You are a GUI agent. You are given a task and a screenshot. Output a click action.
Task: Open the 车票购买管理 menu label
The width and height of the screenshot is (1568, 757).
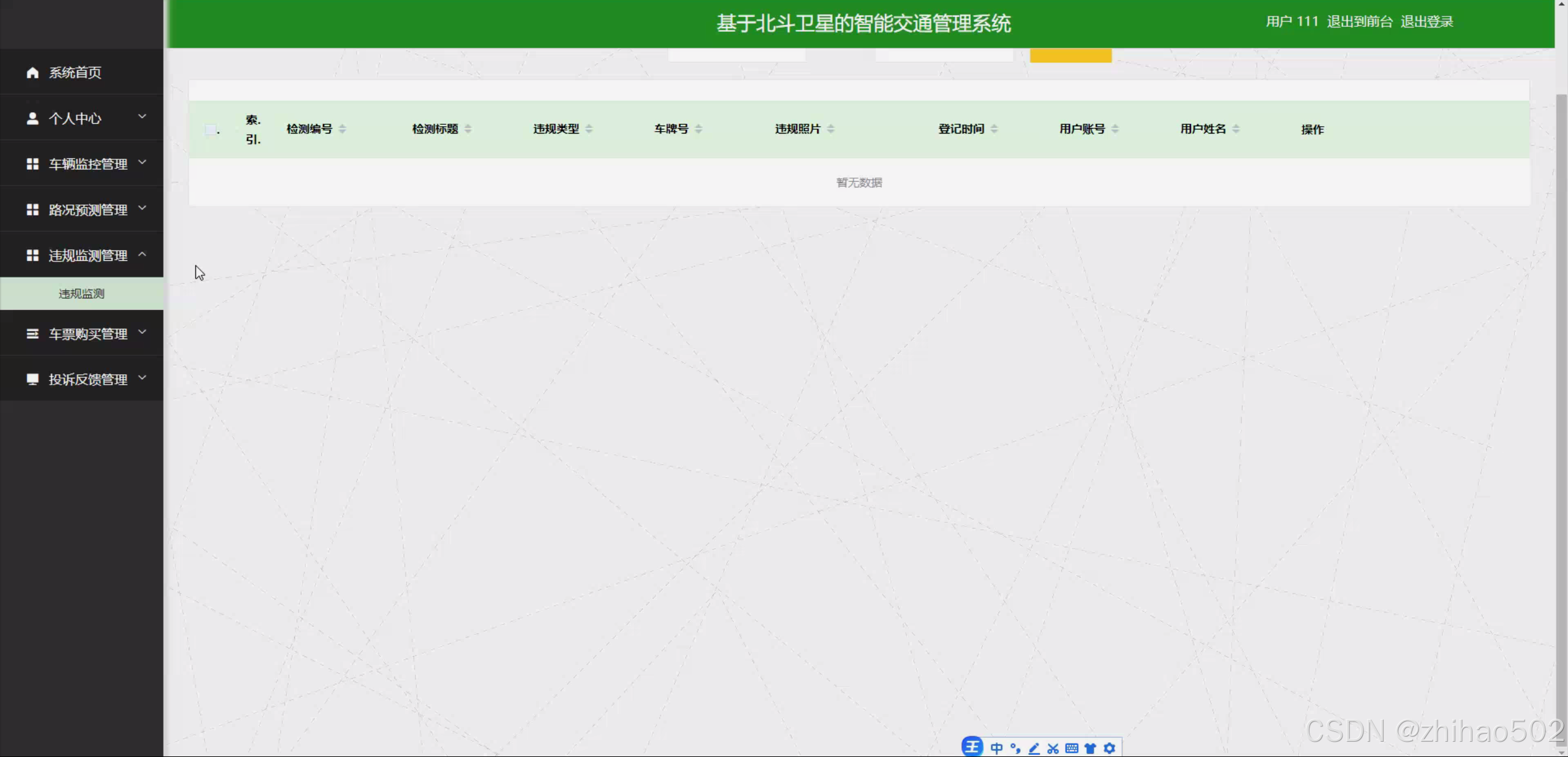click(88, 334)
